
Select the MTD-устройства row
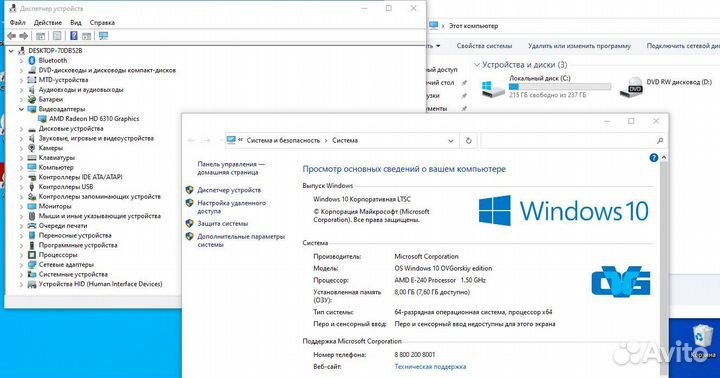coord(63,80)
